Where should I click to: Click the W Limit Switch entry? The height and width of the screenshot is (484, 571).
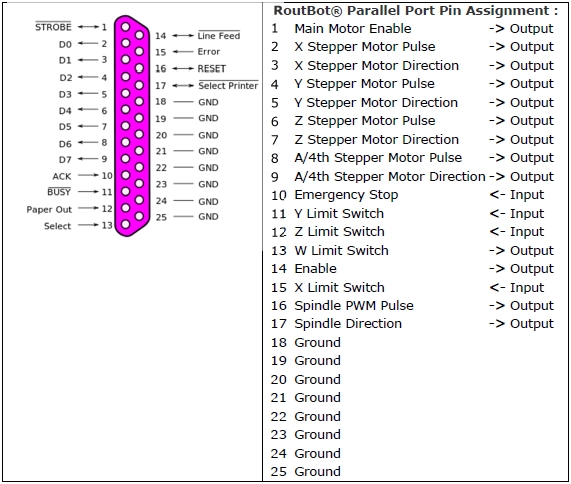342,251
